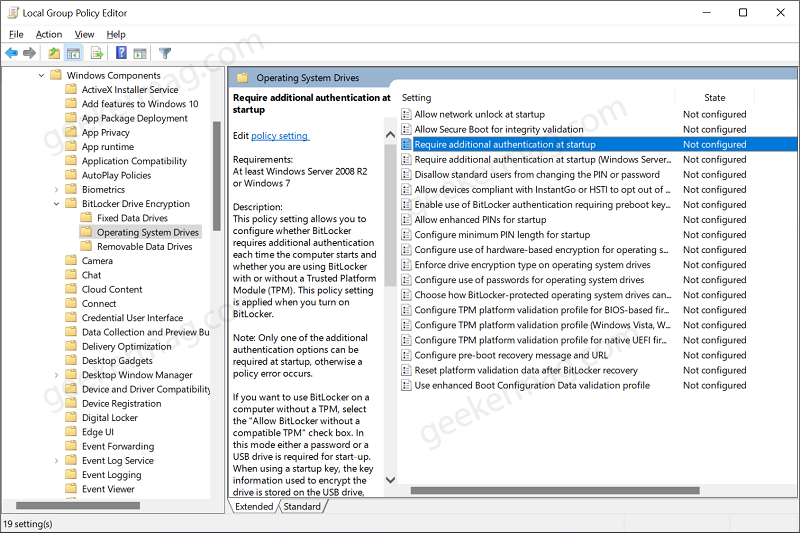Viewport: 800px width, 533px height.
Task: Click folder icon beside Digital Locker
Action: 71,418
